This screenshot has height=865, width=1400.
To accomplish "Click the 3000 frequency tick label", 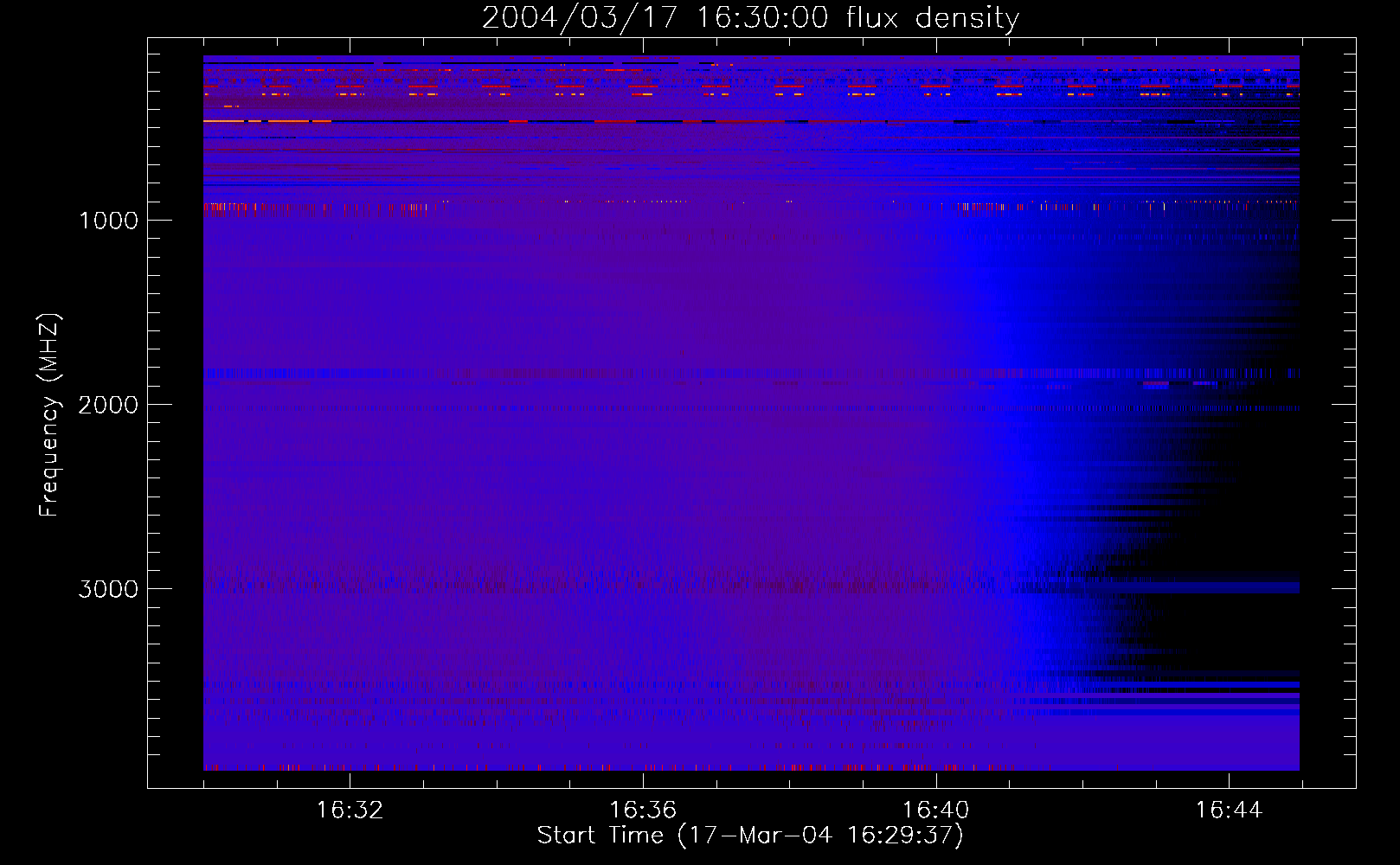I will 108,589.
